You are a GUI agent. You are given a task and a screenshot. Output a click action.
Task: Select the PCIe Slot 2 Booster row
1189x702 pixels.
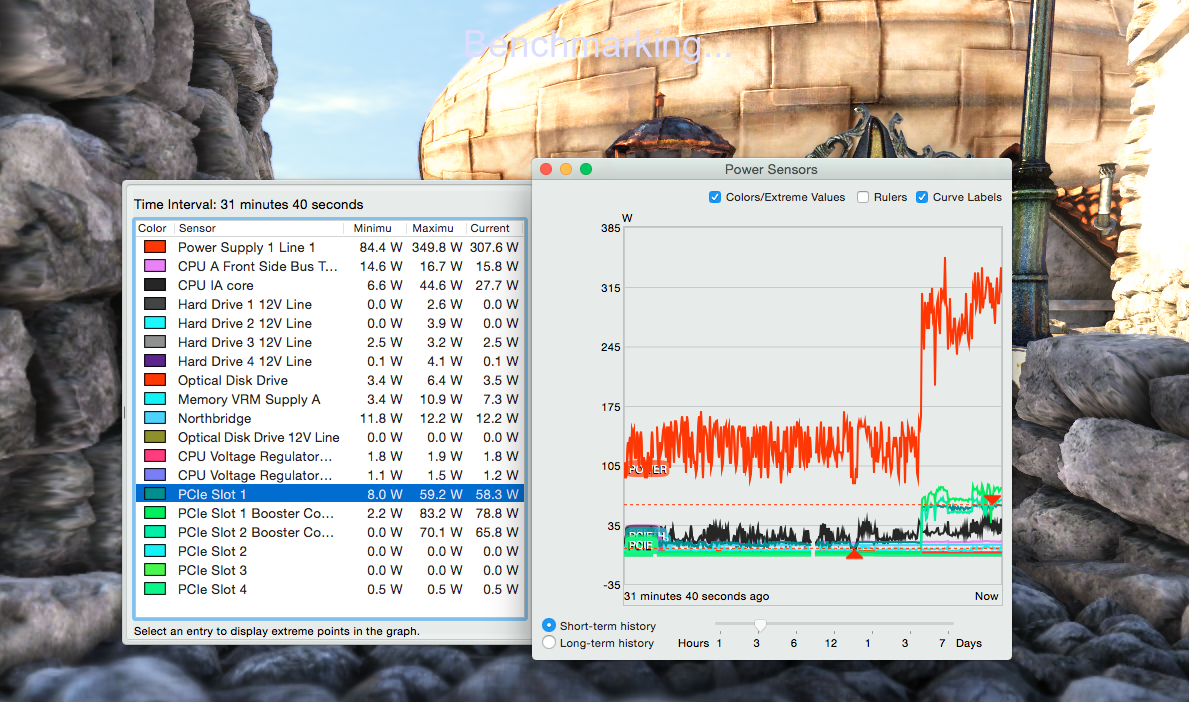coord(330,532)
